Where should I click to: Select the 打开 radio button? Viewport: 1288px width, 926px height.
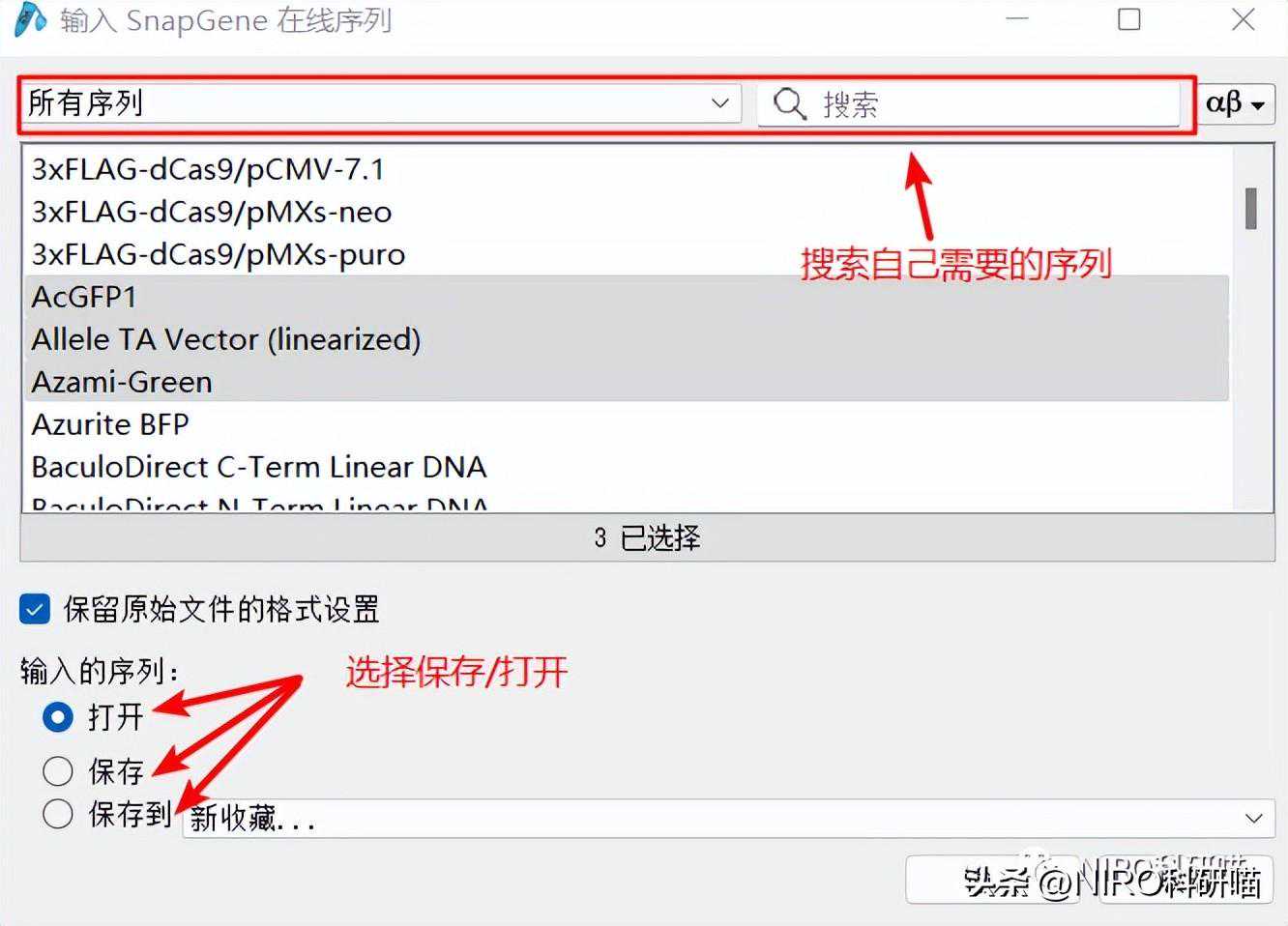coord(58,717)
